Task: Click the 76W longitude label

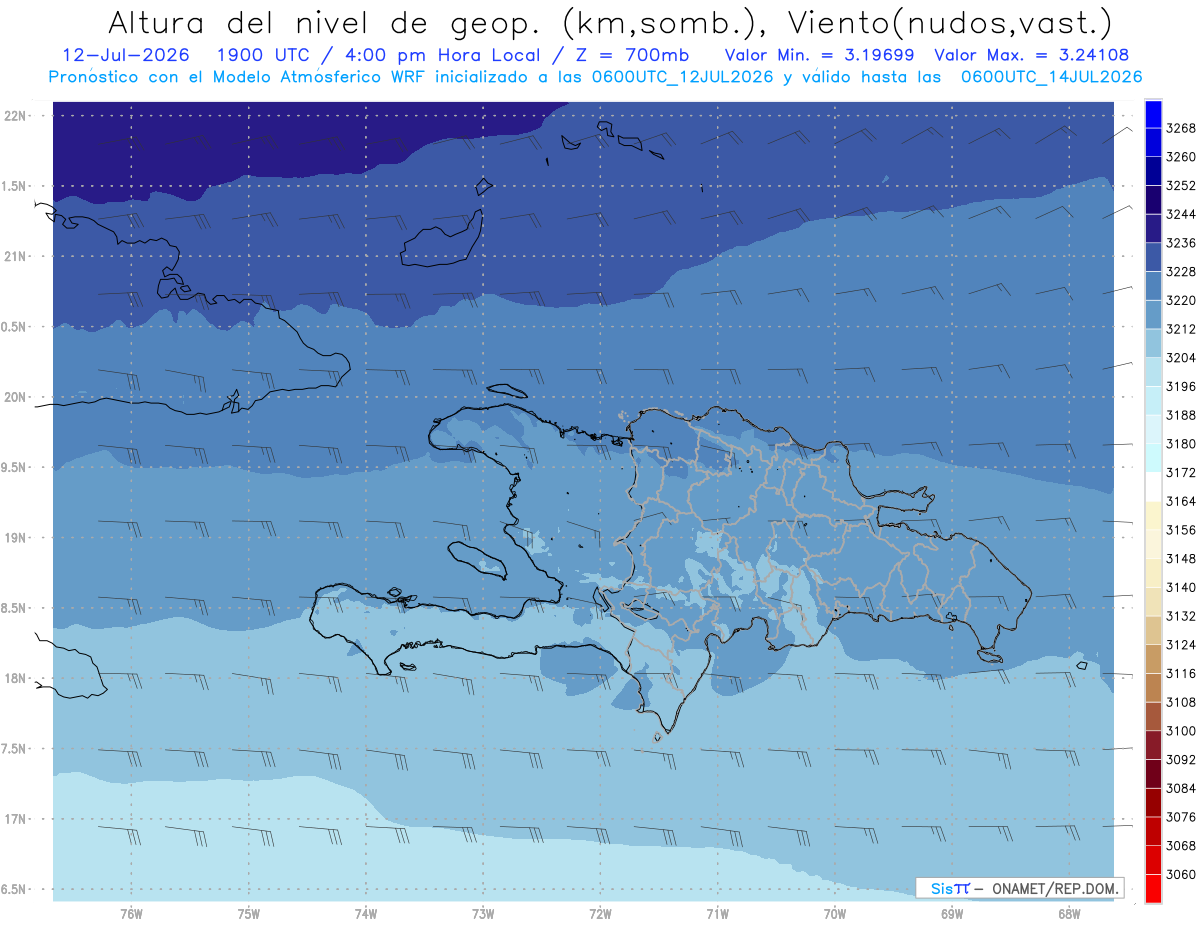Action: (x=131, y=913)
